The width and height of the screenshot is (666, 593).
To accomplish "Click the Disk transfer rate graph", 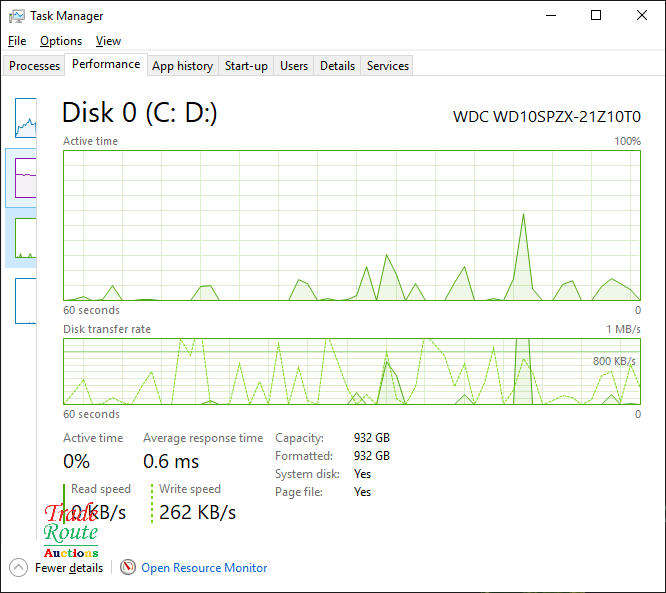I will click(351, 371).
